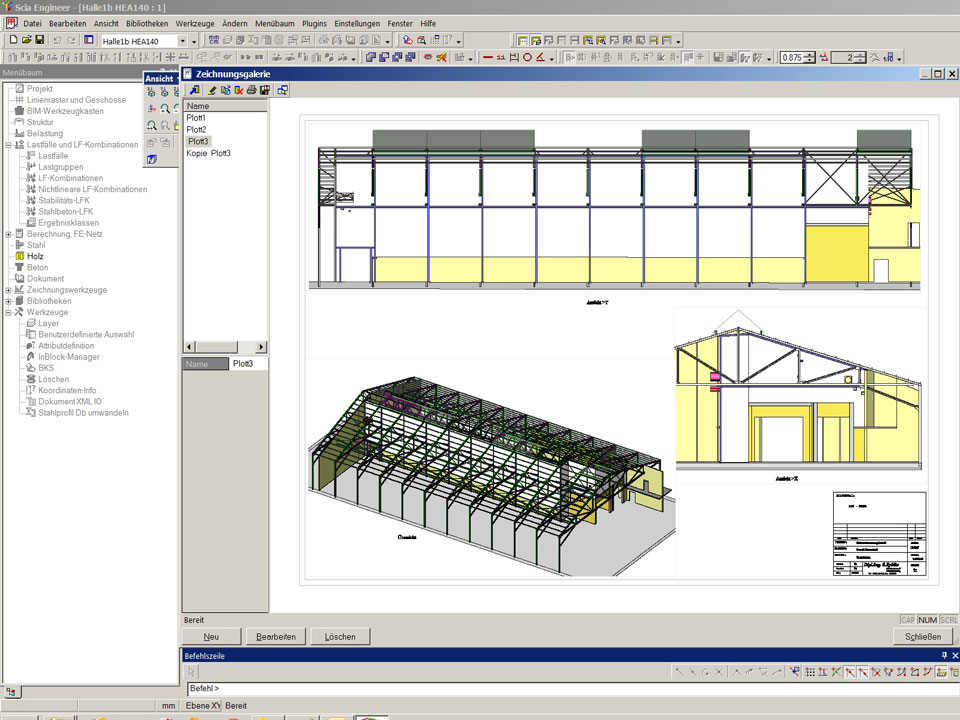Viewport: 960px width, 720px height.
Task: Click the Scia Engineer document icon in menu bar
Action: tap(11, 23)
